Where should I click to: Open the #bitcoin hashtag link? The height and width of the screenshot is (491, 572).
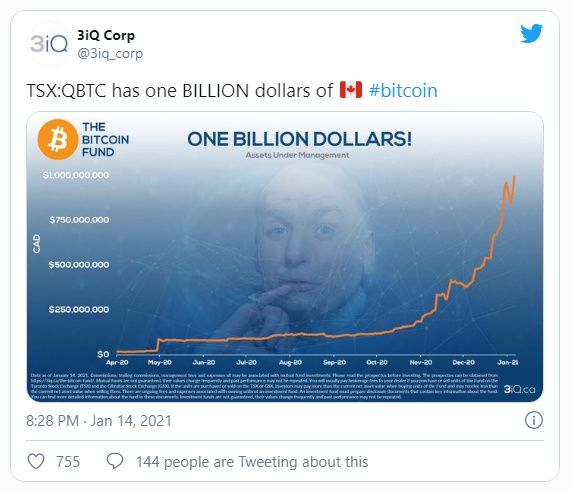(403, 90)
